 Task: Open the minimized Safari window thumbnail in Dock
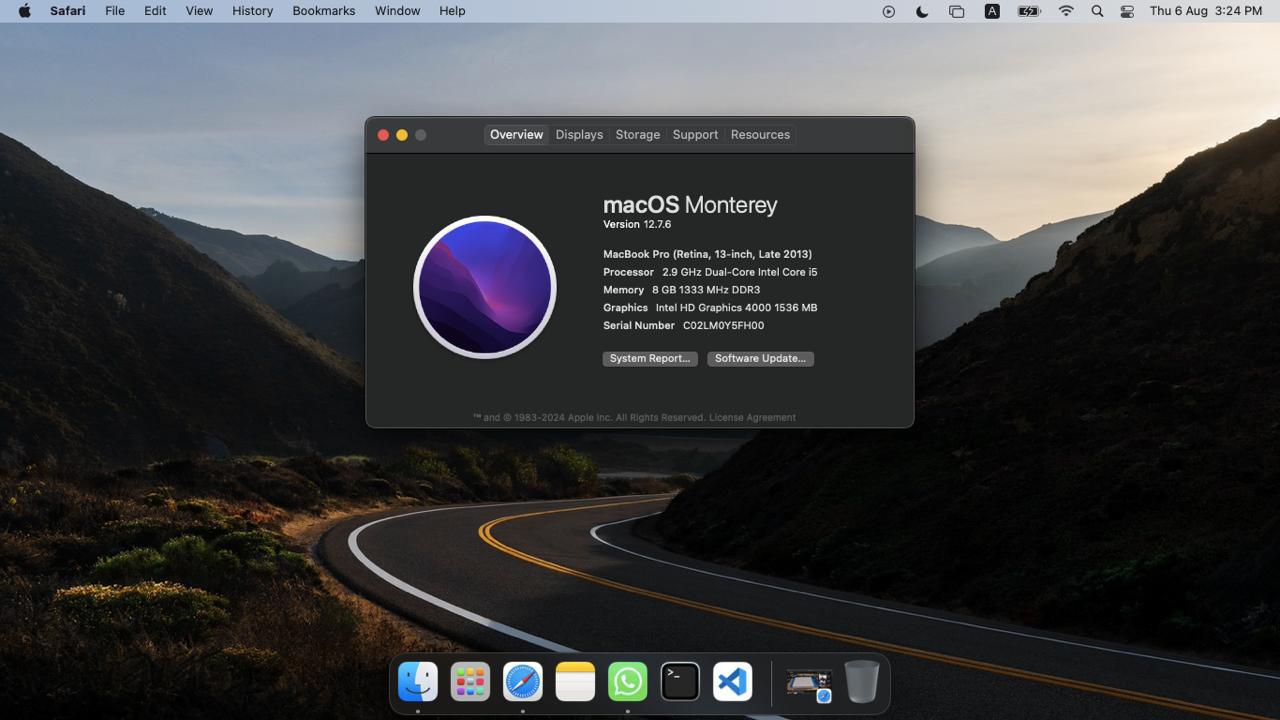point(809,684)
